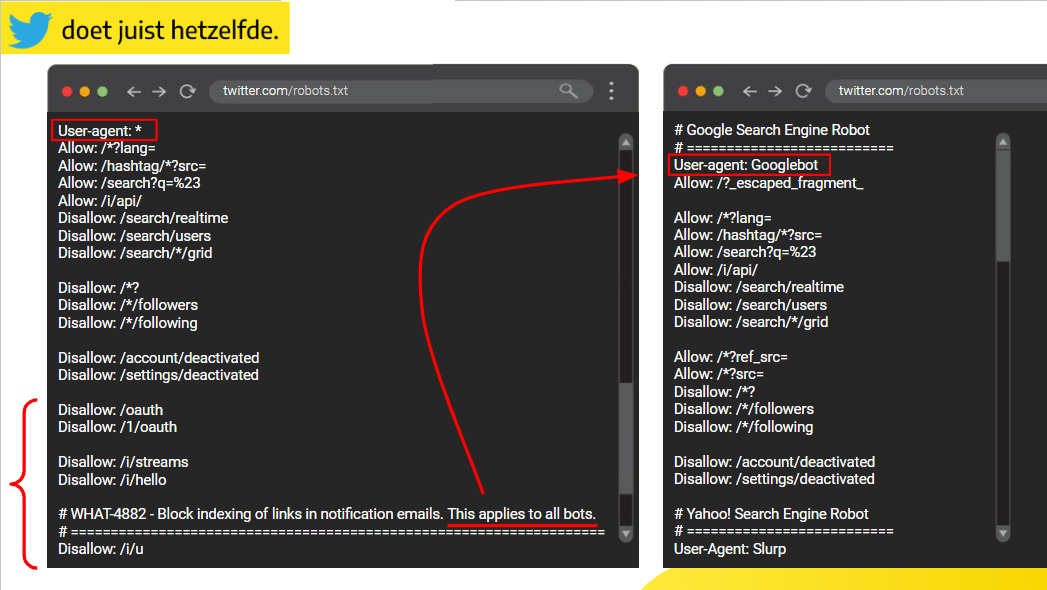This screenshot has height=590, width=1047.
Task: Click '# Google Search Engine Robot' comment
Action: [772, 130]
